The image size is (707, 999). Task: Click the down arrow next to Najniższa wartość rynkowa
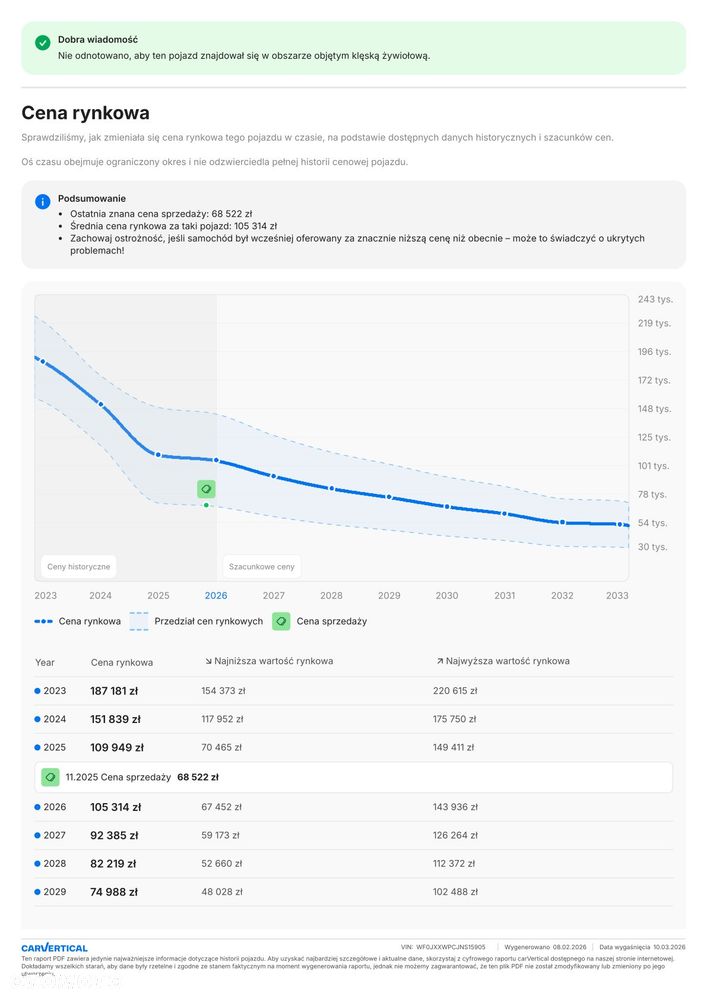coord(208,661)
